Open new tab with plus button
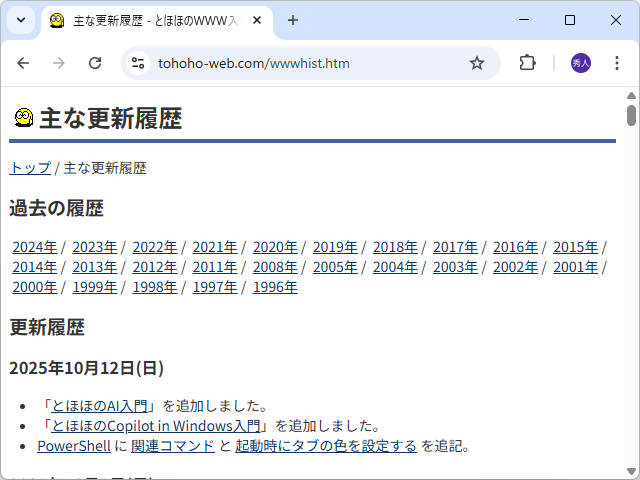The width and height of the screenshot is (640, 480). [293, 20]
